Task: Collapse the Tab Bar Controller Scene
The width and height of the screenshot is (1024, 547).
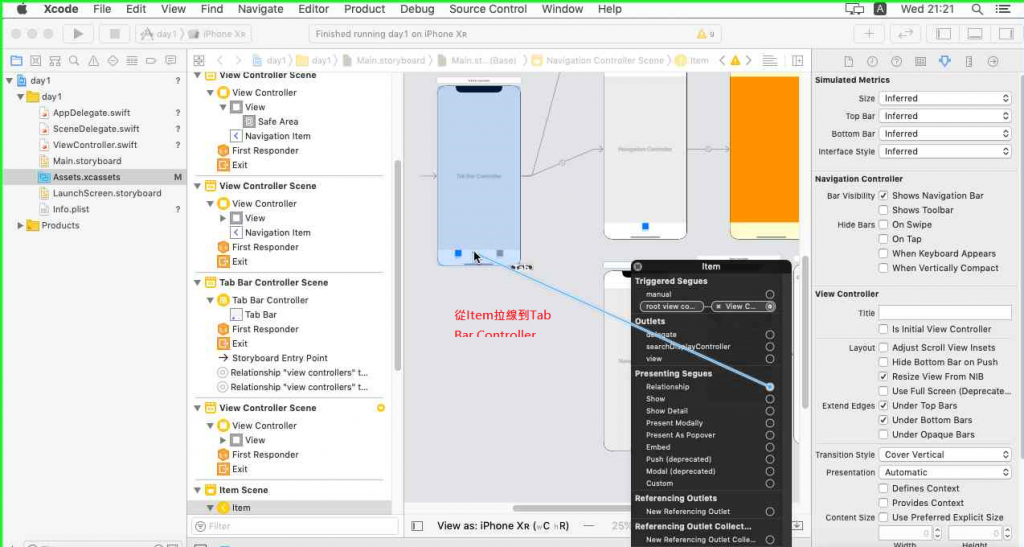Action: click(198, 283)
